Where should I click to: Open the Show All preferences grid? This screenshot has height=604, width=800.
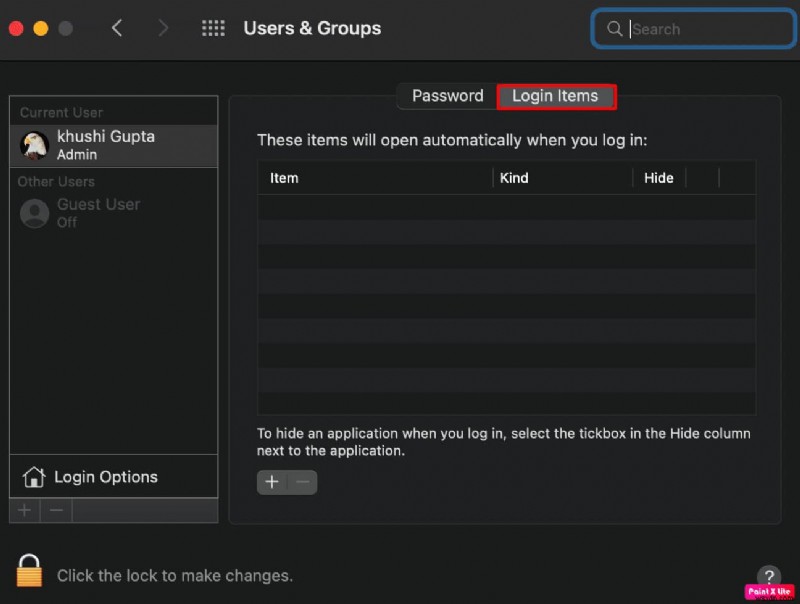click(x=213, y=28)
